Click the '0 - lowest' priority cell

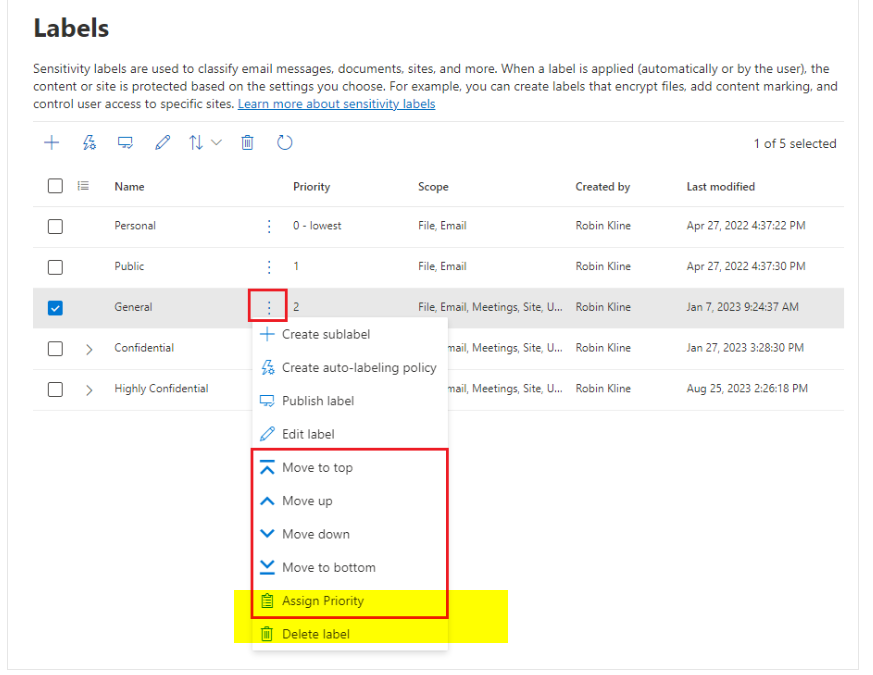pyautogui.click(x=317, y=226)
